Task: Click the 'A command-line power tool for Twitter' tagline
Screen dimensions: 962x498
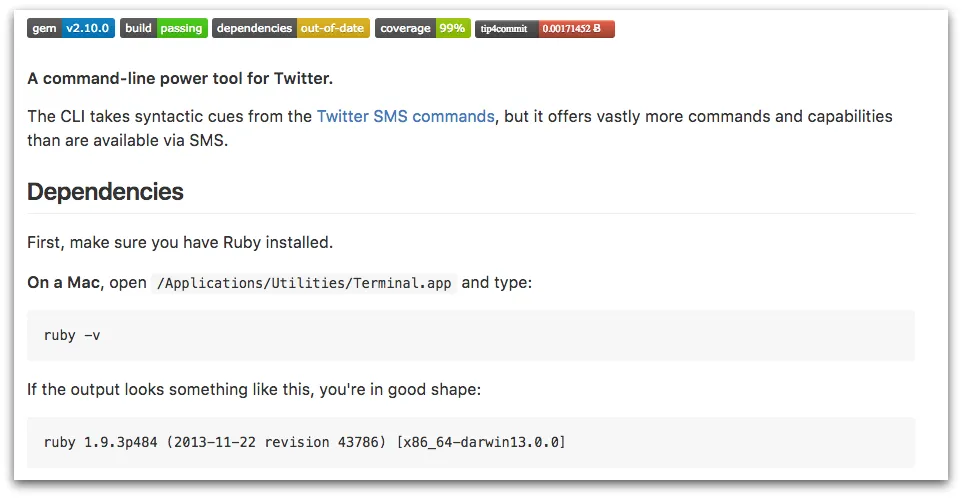Action: point(180,79)
